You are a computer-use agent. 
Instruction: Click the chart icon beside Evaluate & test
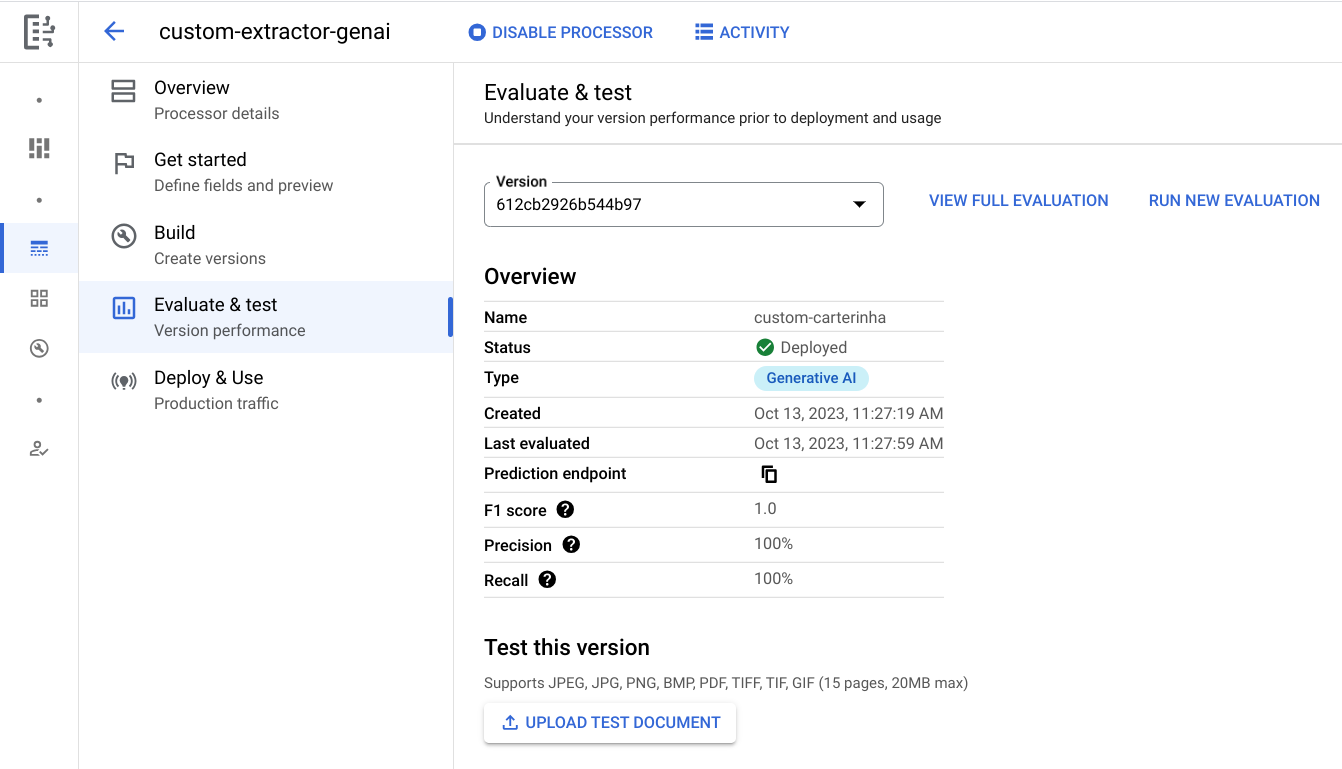pos(124,308)
